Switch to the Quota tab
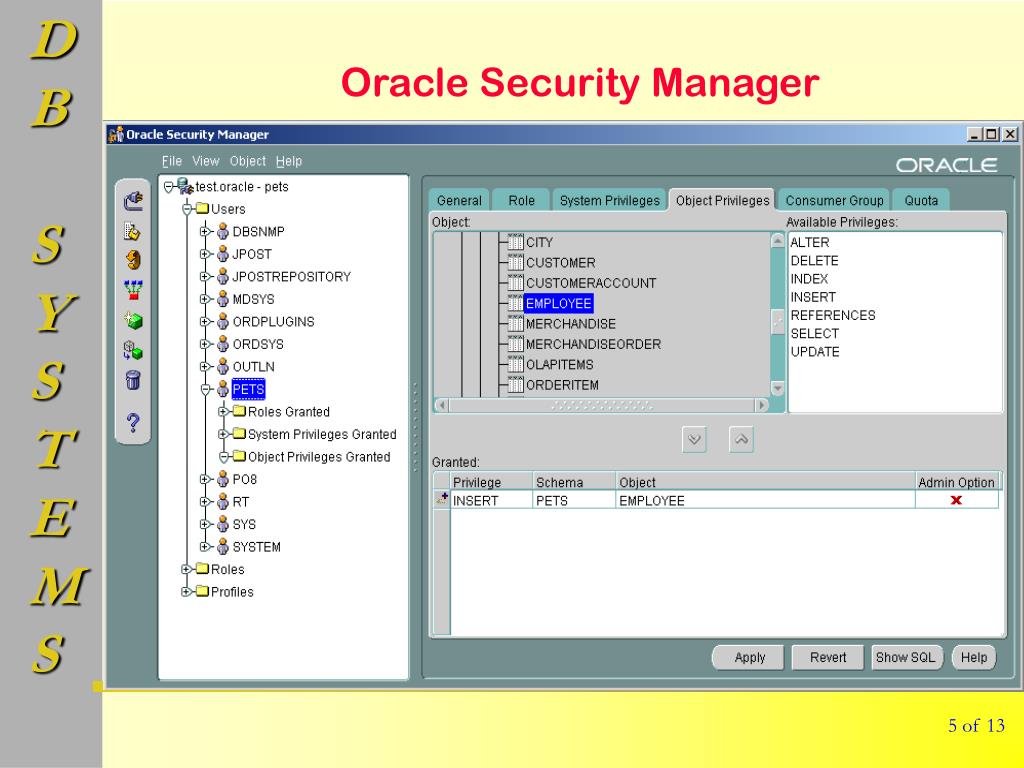 tap(921, 200)
